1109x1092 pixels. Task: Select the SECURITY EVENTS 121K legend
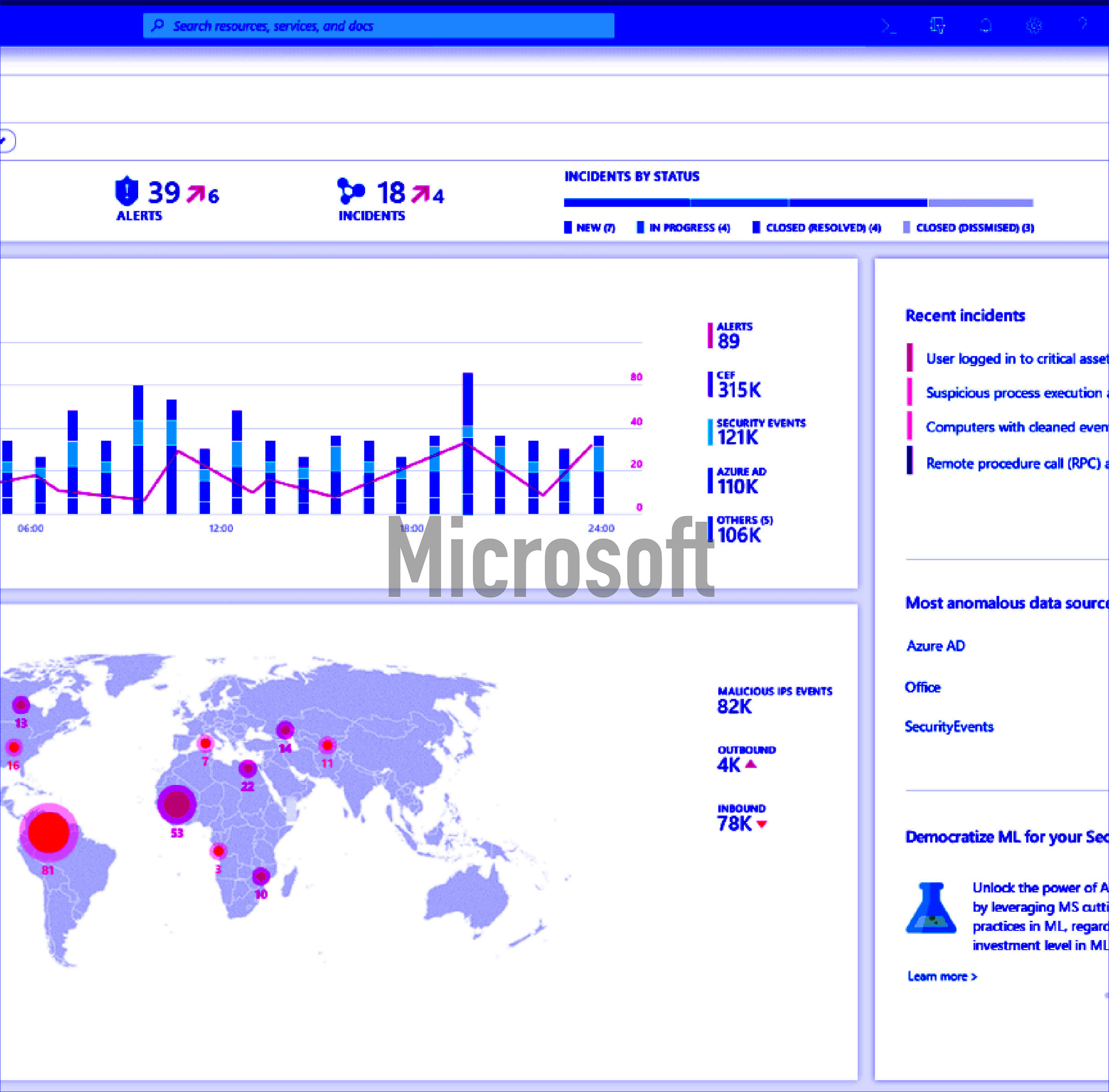click(757, 433)
